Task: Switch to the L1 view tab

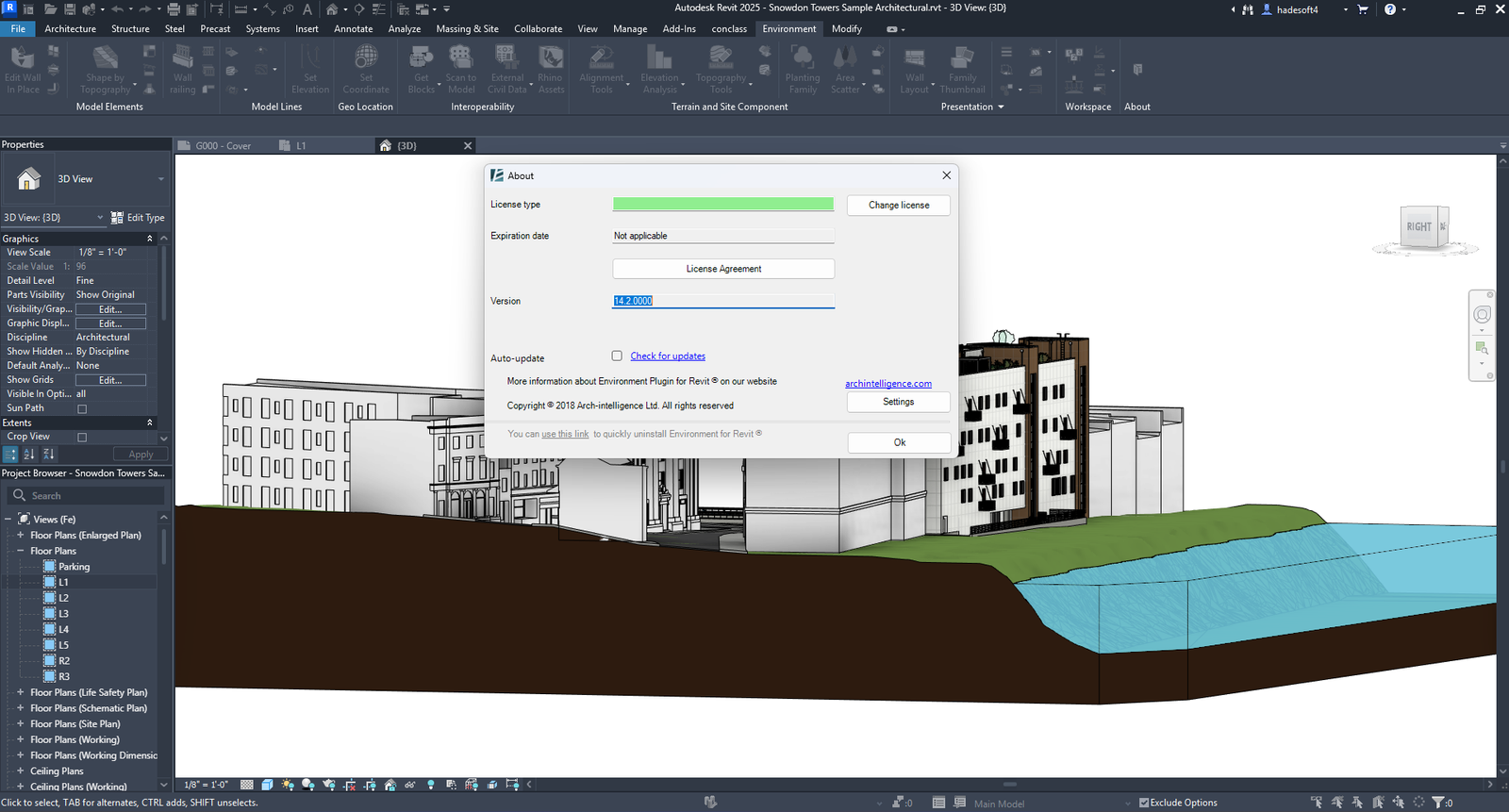Action: pos(301,146)
